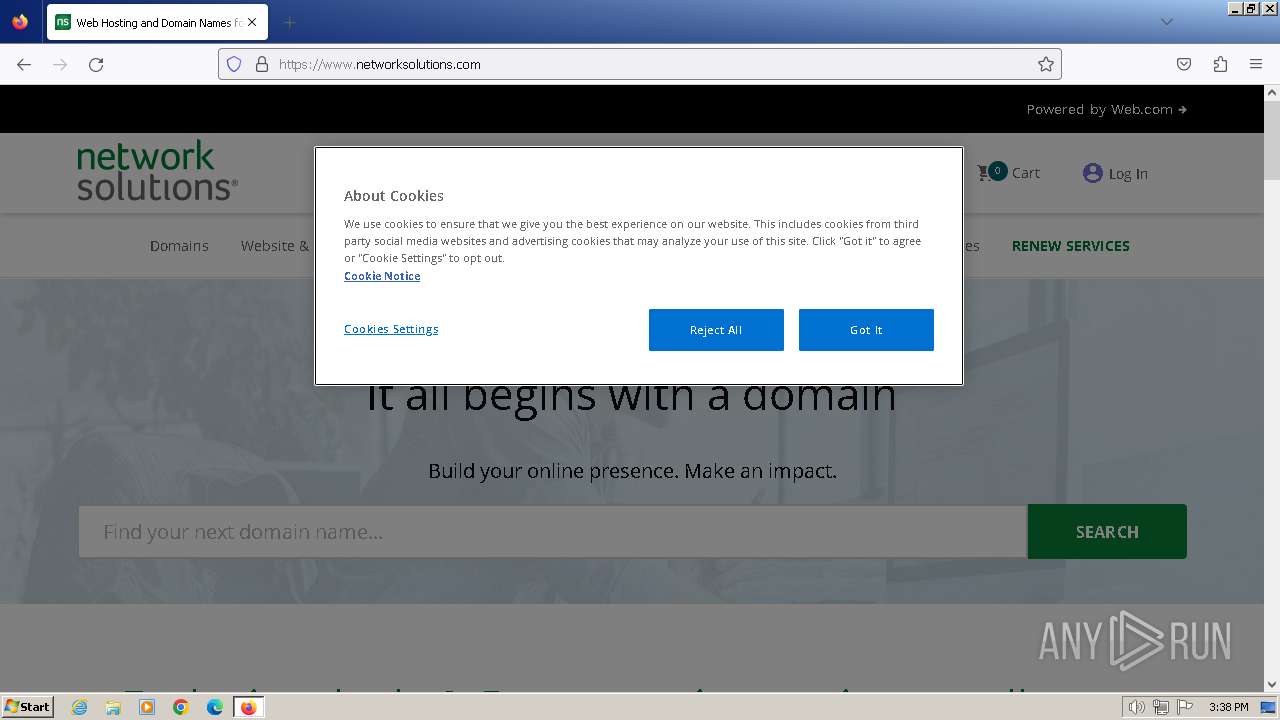
Task: Click the green SEARCH button
Action: 1107,531
